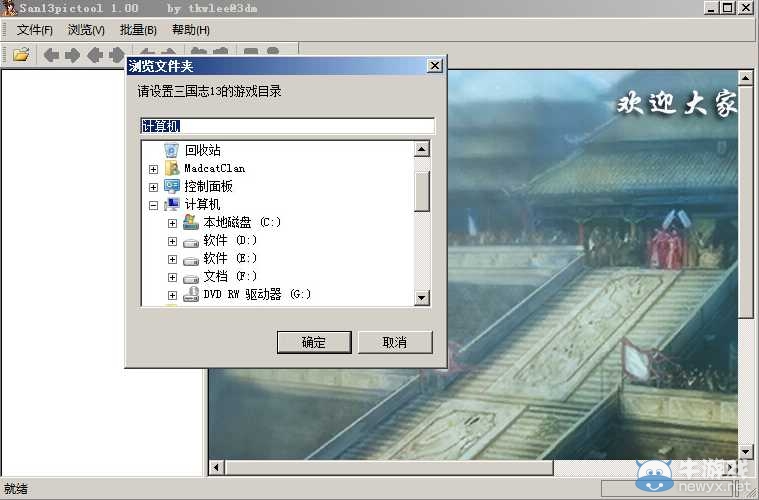Click the DVD RW (G:) drive icon
Viewport: 759px width, 500px height.
click(x=191, y=294)
